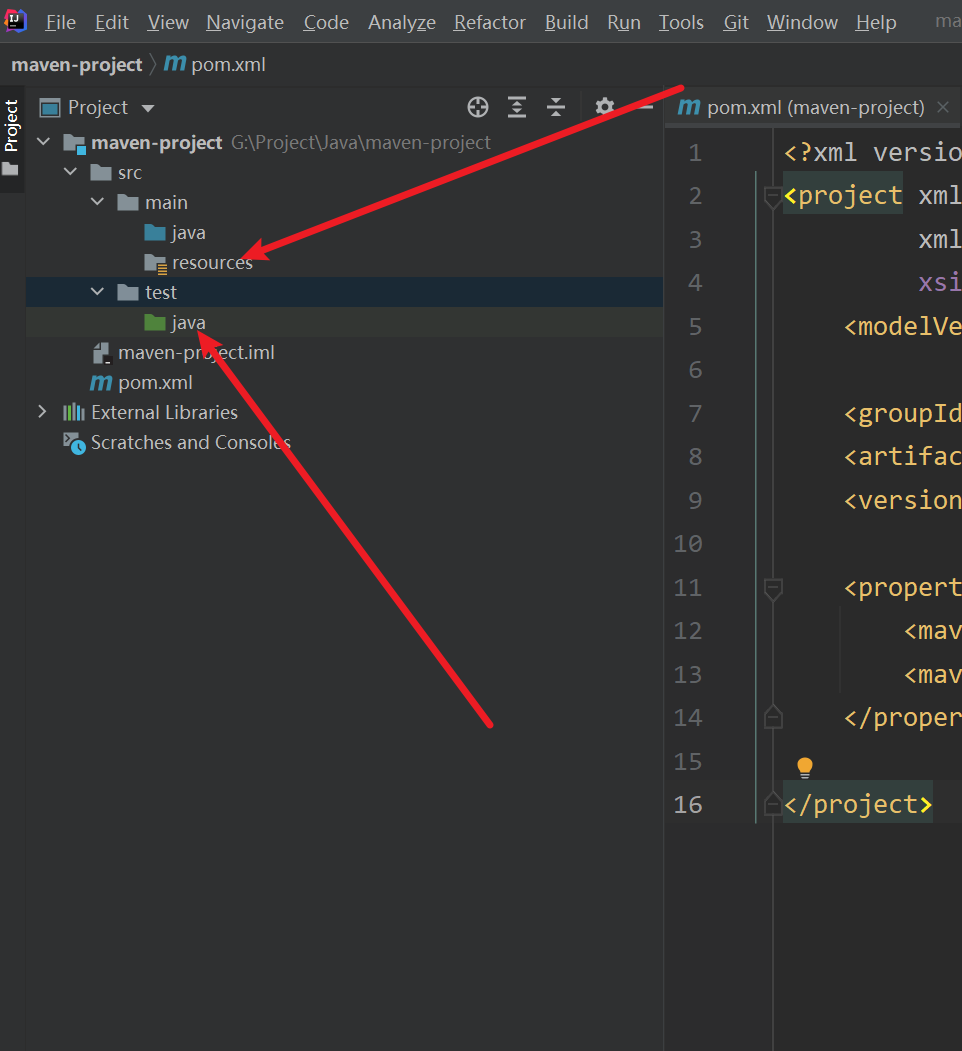
Task: Click the Project panel title icon
Action: coord(50,107)
